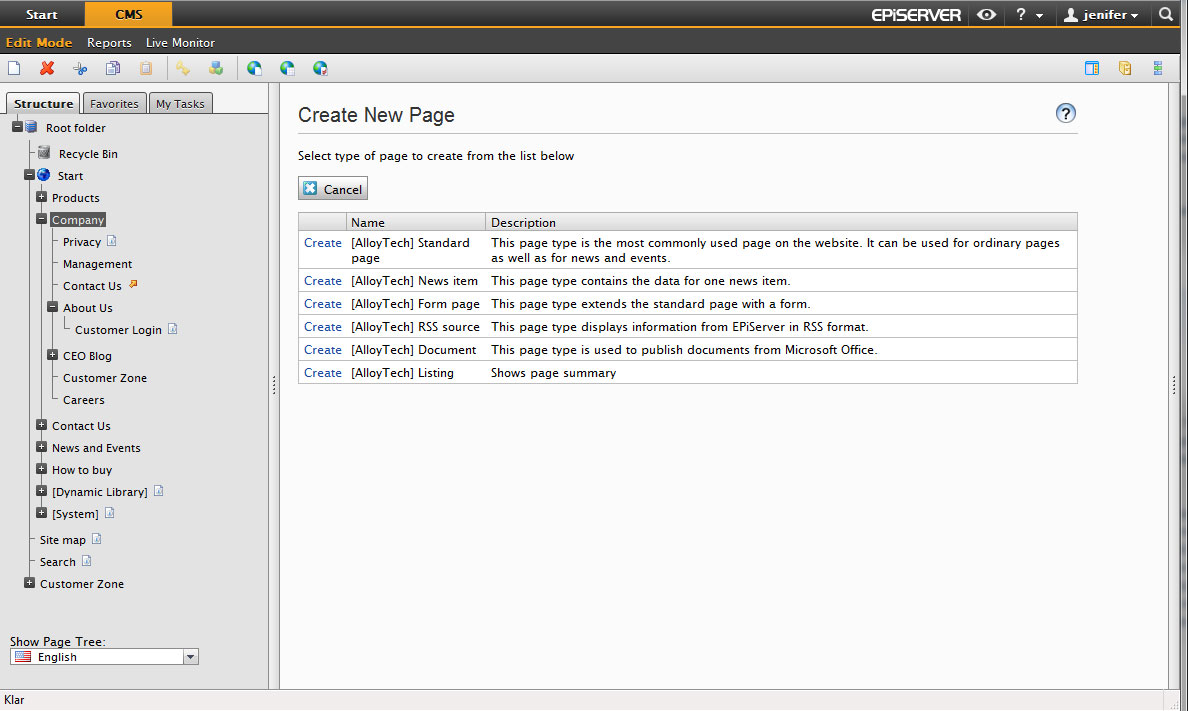Image resolution: width=1188 pixels, height=711 pixels.
Task: Click the Recycle Bin icon in tree
Action: tap(44, 153)
